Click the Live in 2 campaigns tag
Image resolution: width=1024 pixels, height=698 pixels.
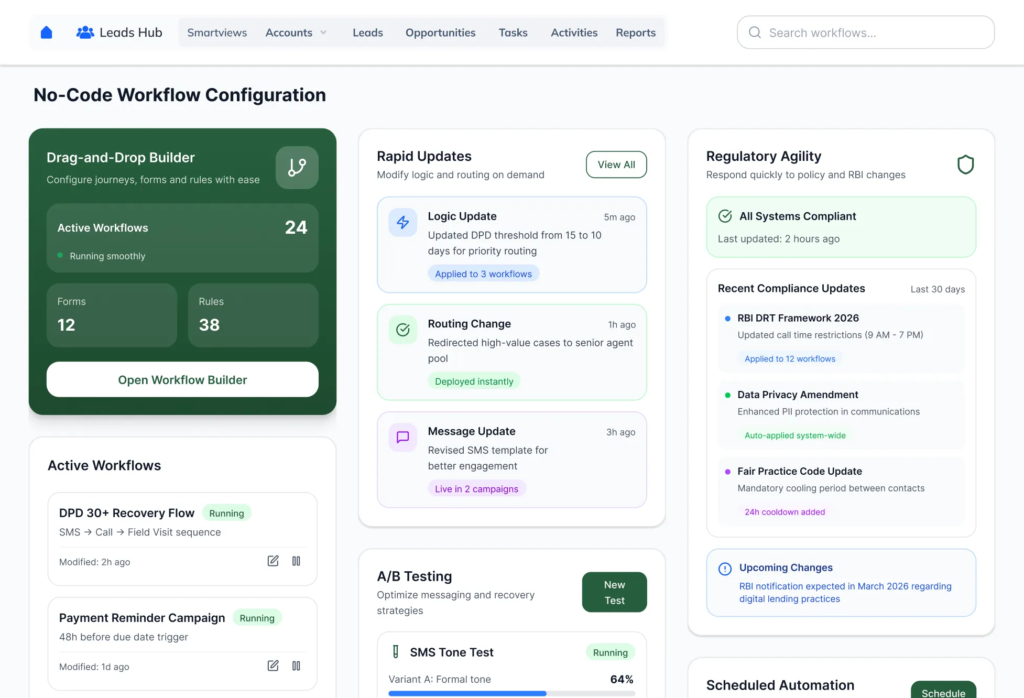click(x=477, y=489)
